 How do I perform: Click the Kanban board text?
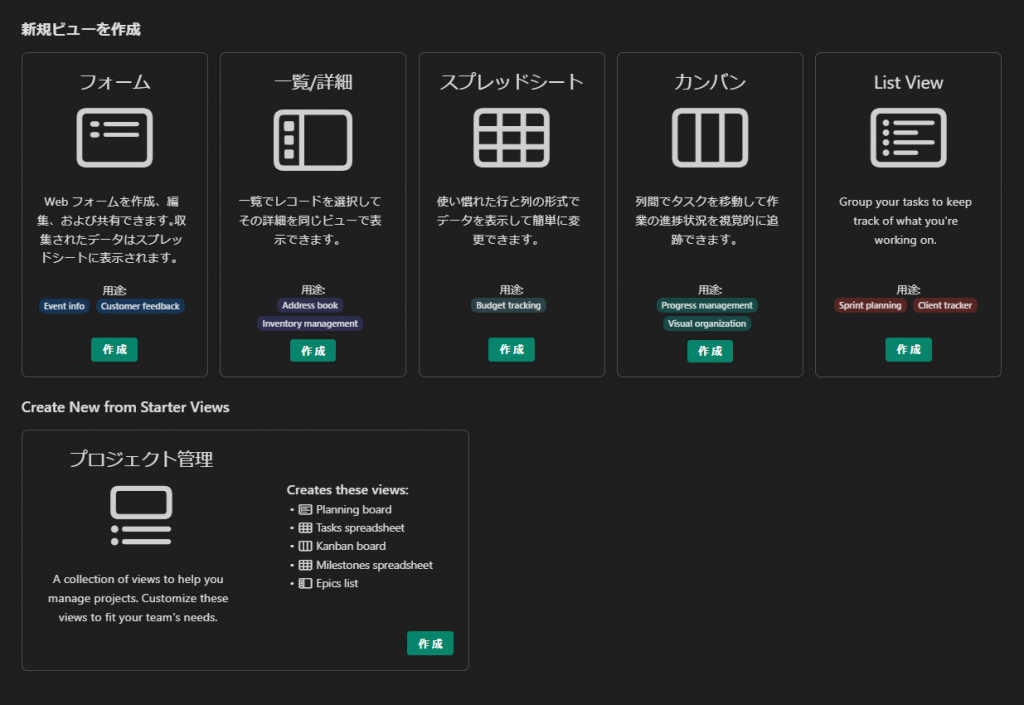coord(351,546)
